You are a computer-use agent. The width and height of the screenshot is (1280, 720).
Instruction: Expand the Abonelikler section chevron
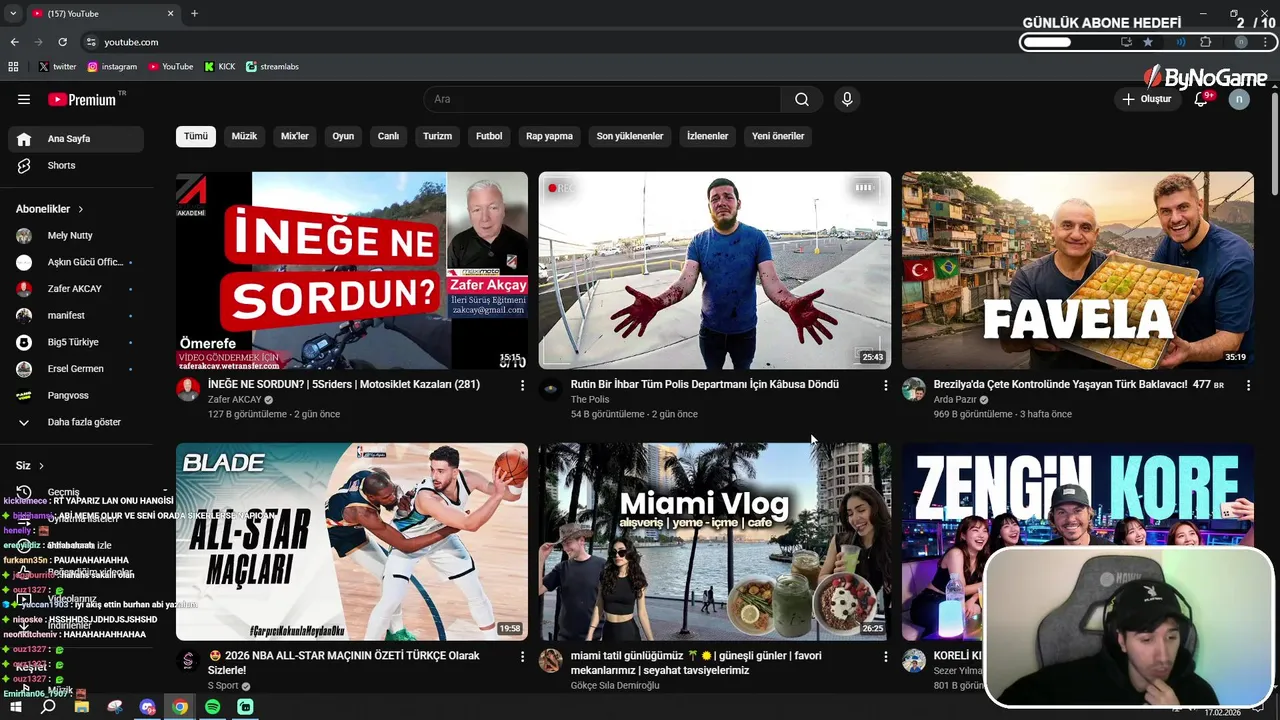pyautogui.click(x=80, y=209)
